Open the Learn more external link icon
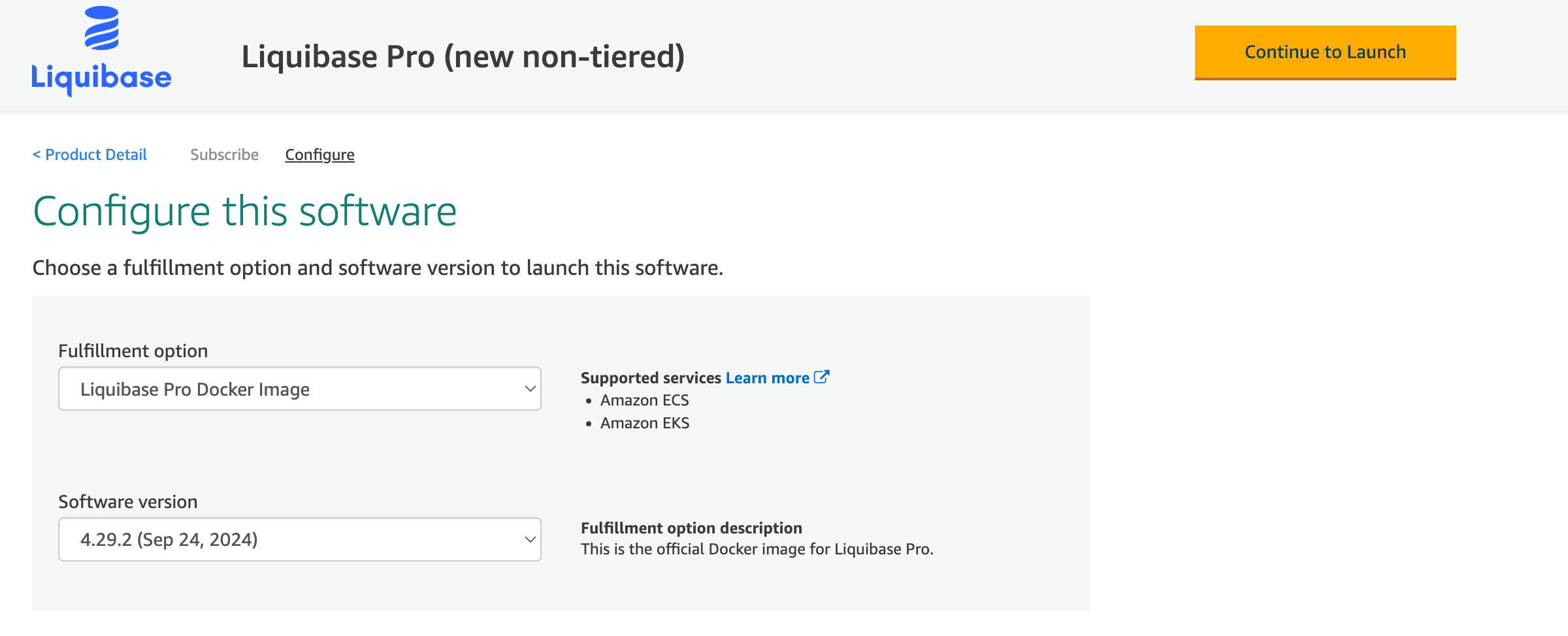The image size is (1568, 636). coord(821,377)
